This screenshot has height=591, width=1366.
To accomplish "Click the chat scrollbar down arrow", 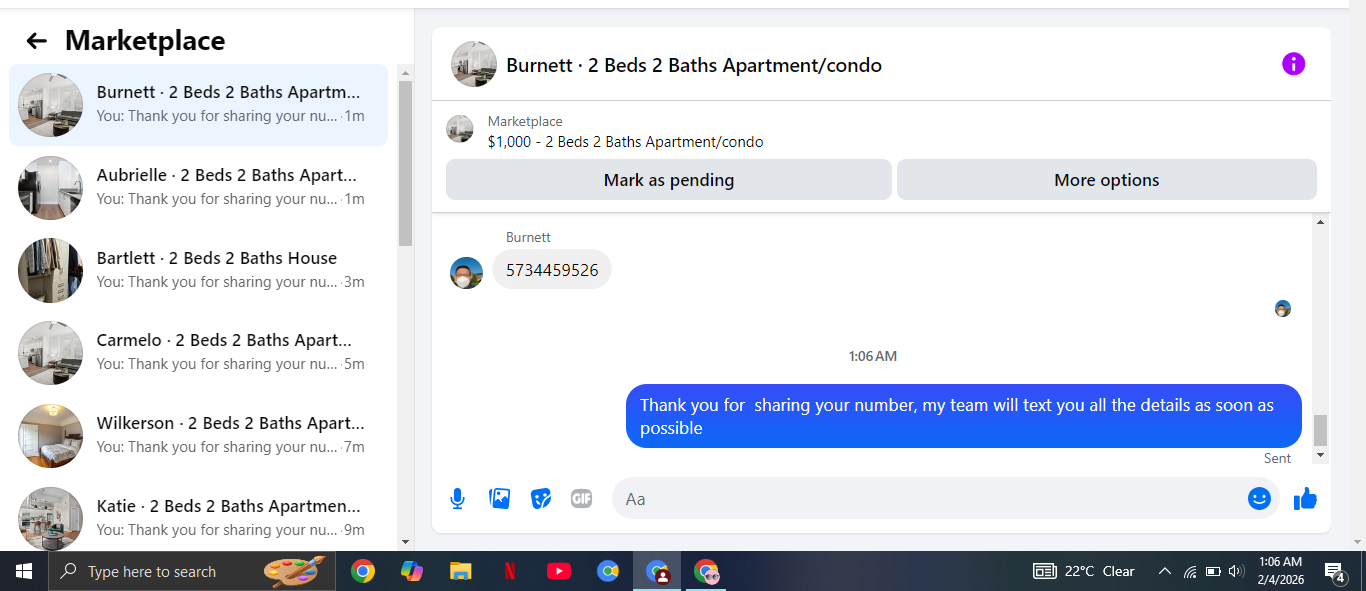I will coord(1320,455).
